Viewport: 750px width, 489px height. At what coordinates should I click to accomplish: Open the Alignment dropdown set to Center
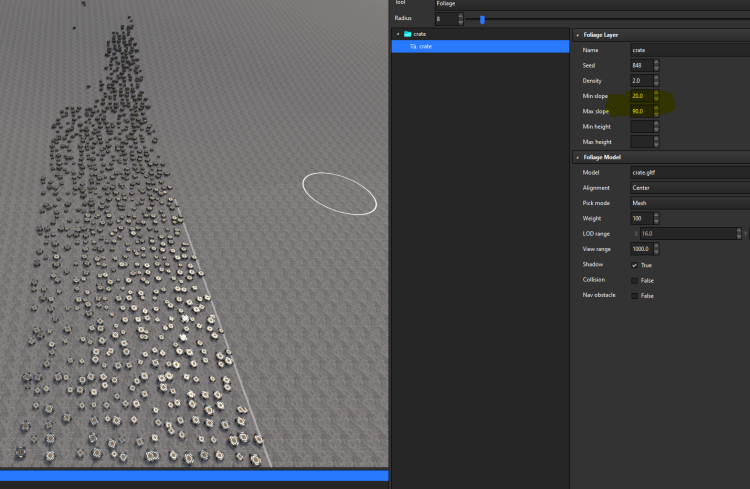point(688,187)
